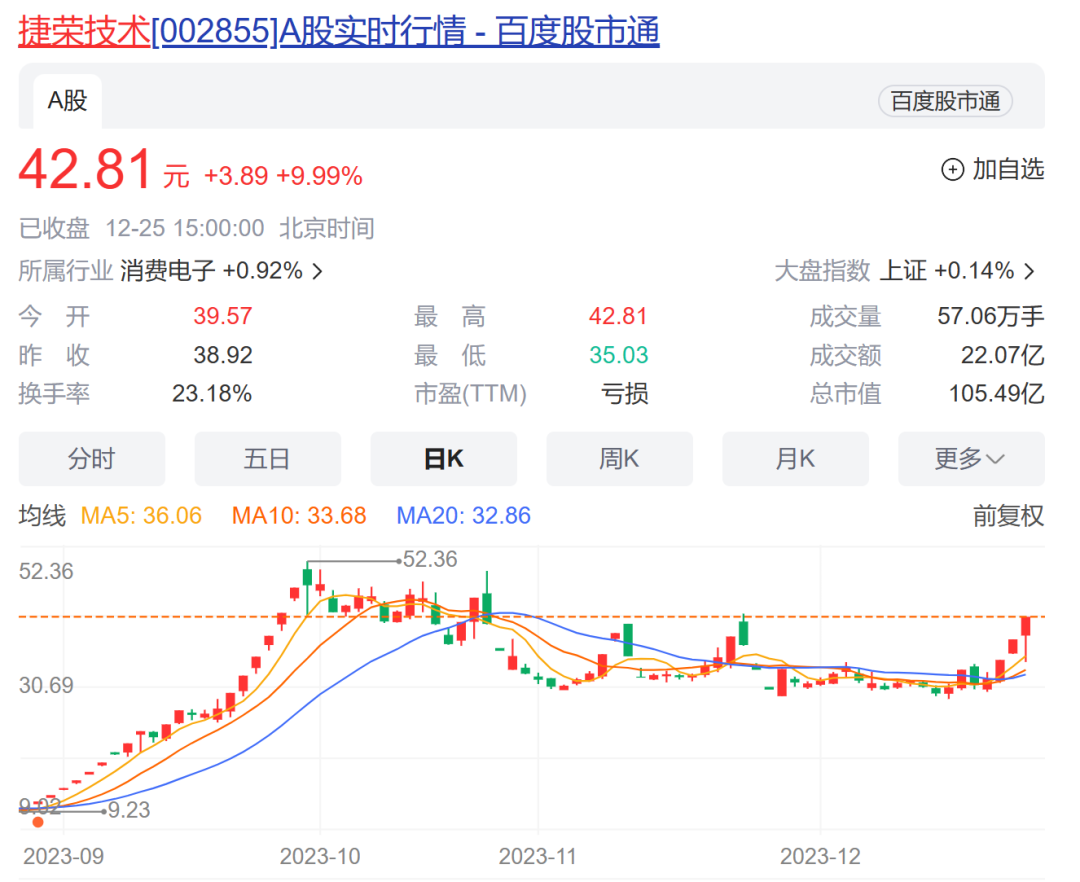The width and height of the screenshot is (1080, 882).
Task: Expand the 上证 index chevron arrow
Action: tap(1030, 271)
